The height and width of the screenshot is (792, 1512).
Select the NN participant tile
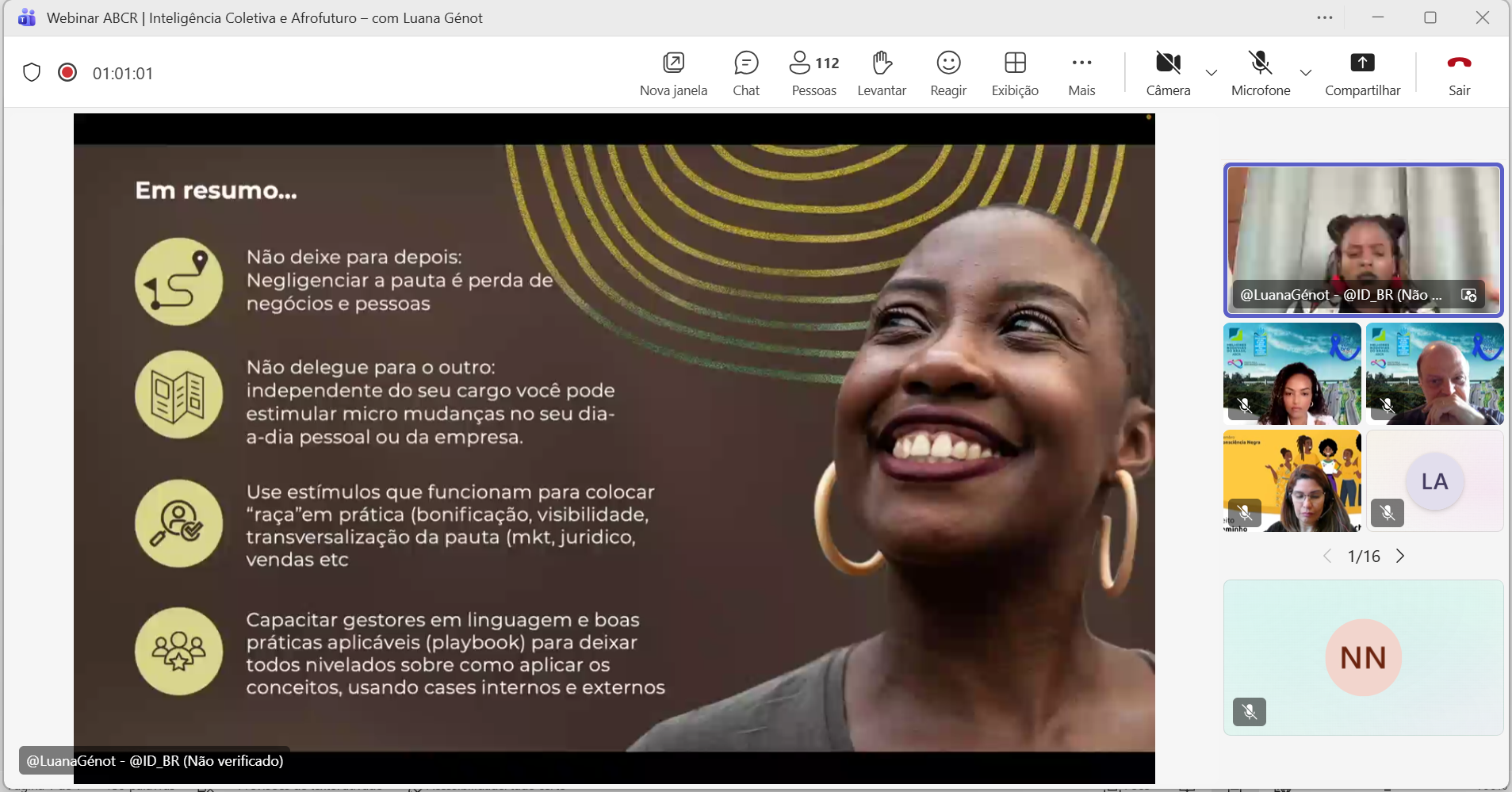[1363, 657]
